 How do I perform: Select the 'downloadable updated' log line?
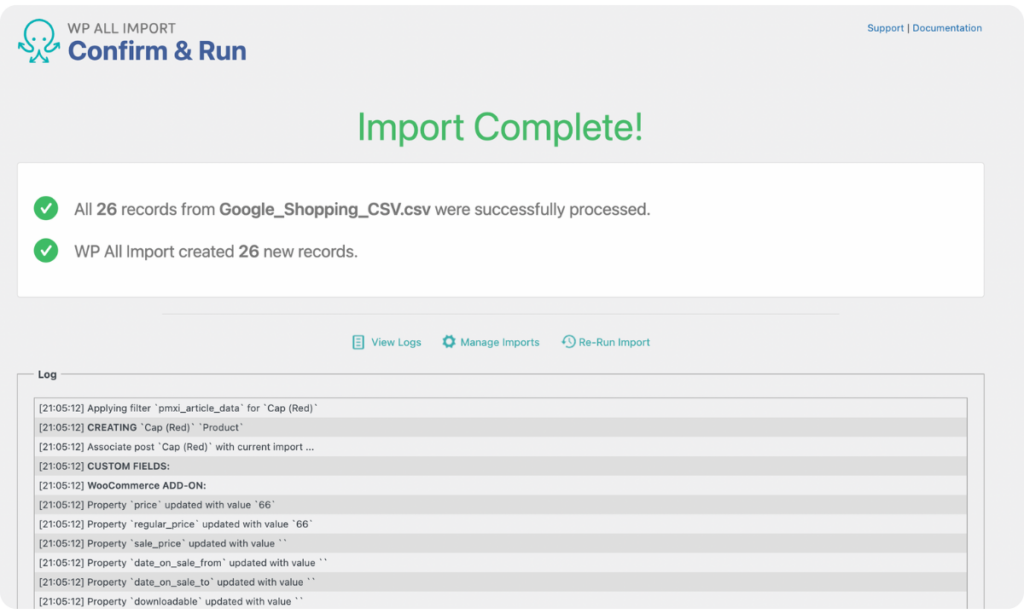pyautogui.click(x=500, y=601)
